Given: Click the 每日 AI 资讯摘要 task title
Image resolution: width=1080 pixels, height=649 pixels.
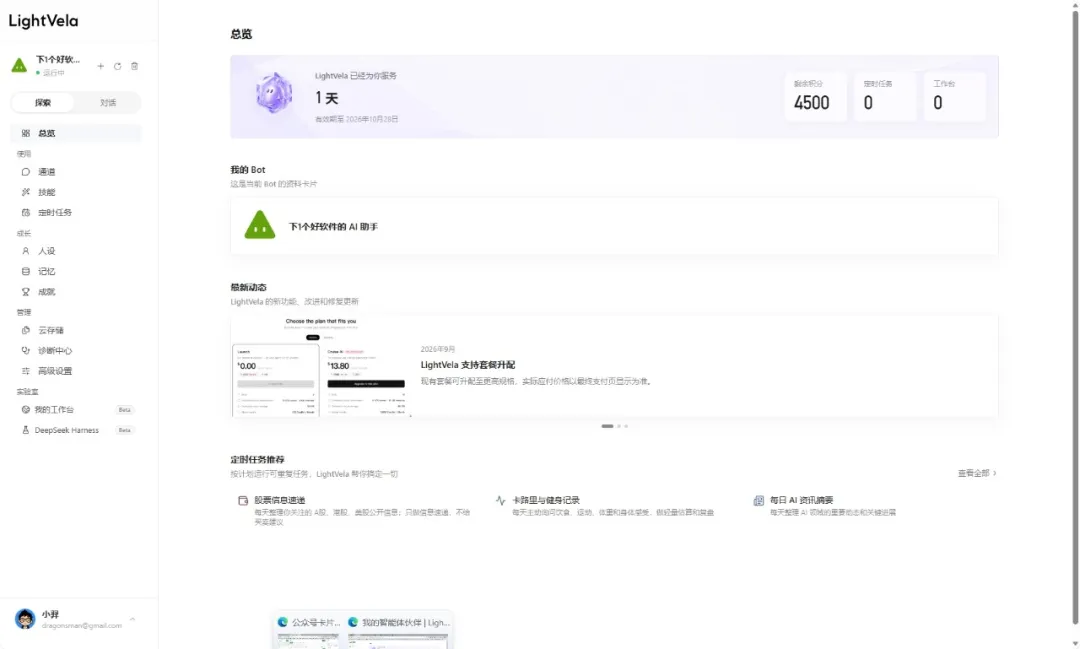Looking at the screenshot, I should (802, 500).
